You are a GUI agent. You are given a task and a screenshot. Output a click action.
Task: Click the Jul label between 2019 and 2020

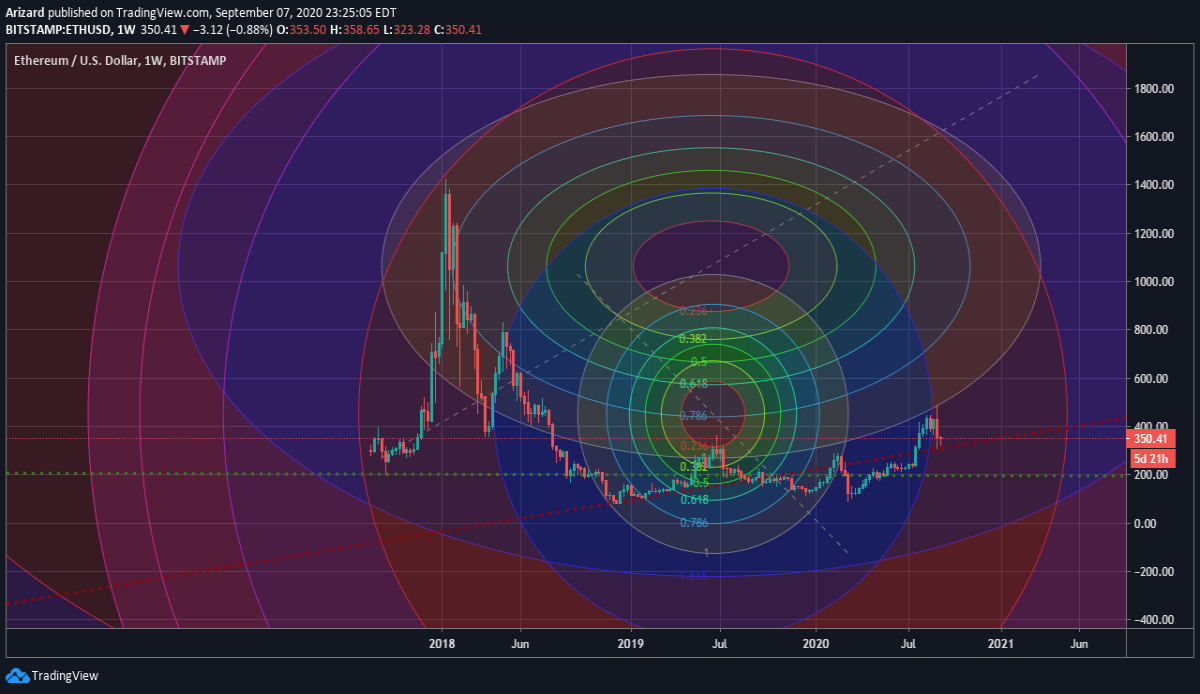click(721, 644)
